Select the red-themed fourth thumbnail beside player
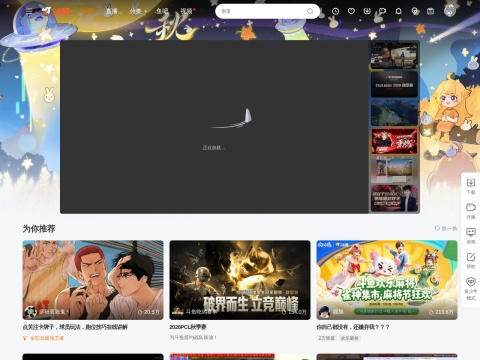480x360 pixels. pyautogui.click(x=394, y=141)
